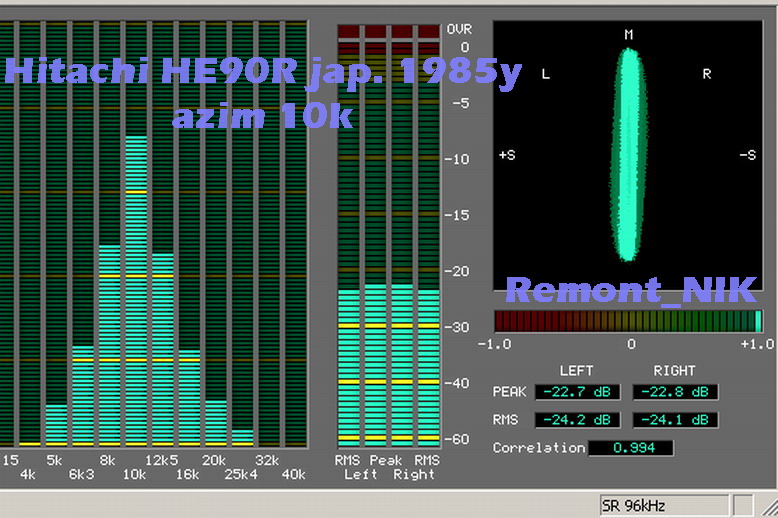778x518 pixels.
Task: Click the left RMS value field
Action: tap(578, 420)
